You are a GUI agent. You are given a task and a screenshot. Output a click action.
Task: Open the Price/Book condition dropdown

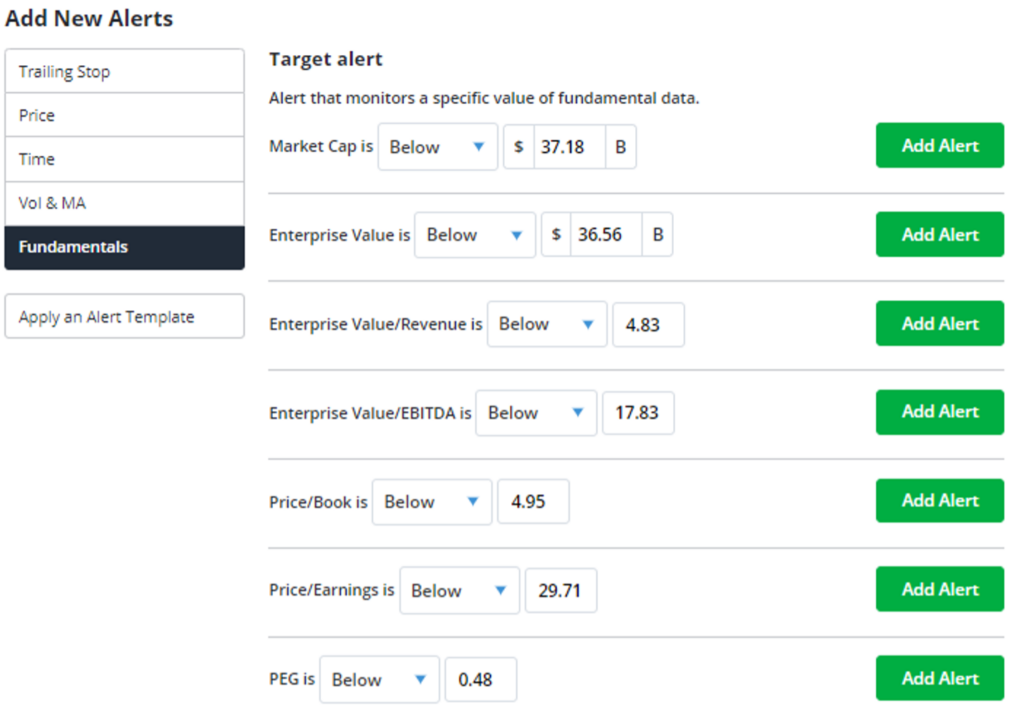[x=432, y=502]
